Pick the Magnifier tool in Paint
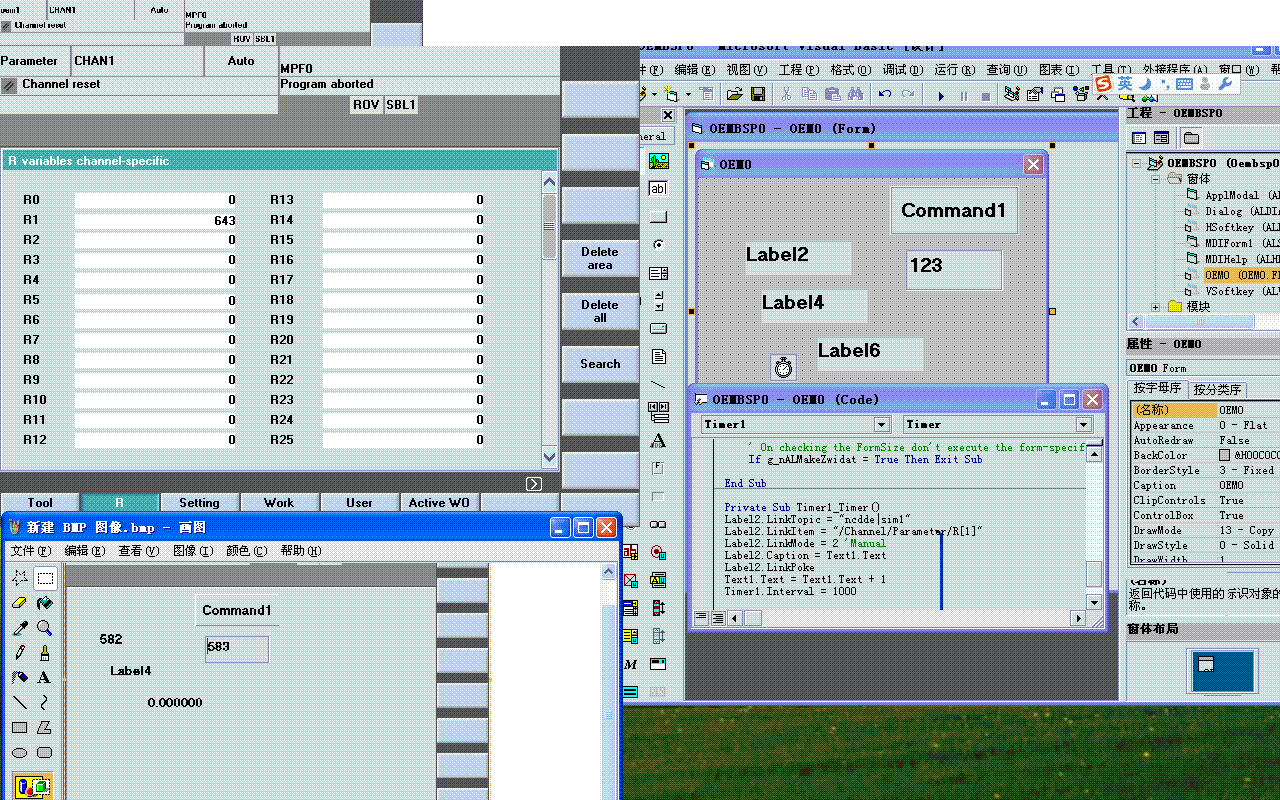Screen dimensions: 1280x800 [x=45, y=628]
